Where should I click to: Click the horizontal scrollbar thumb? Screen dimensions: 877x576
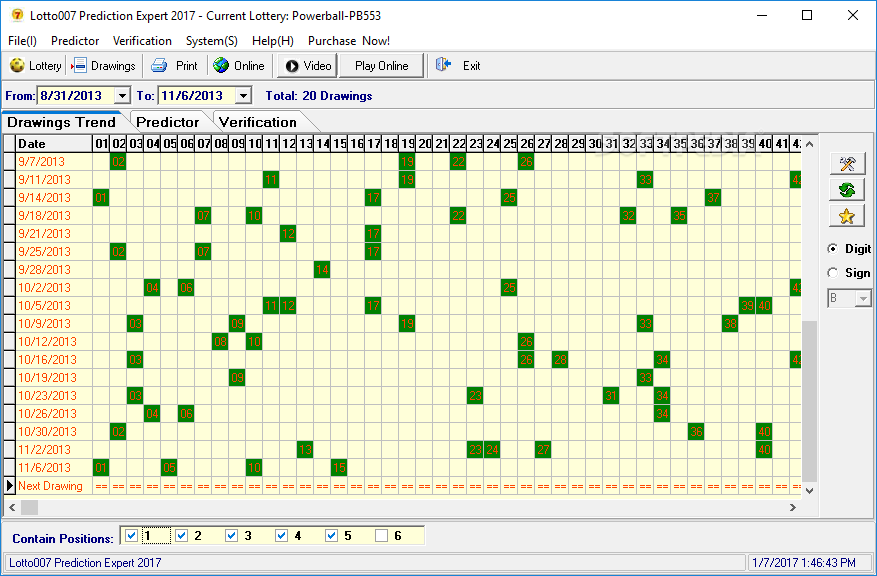tap(29, 507)
